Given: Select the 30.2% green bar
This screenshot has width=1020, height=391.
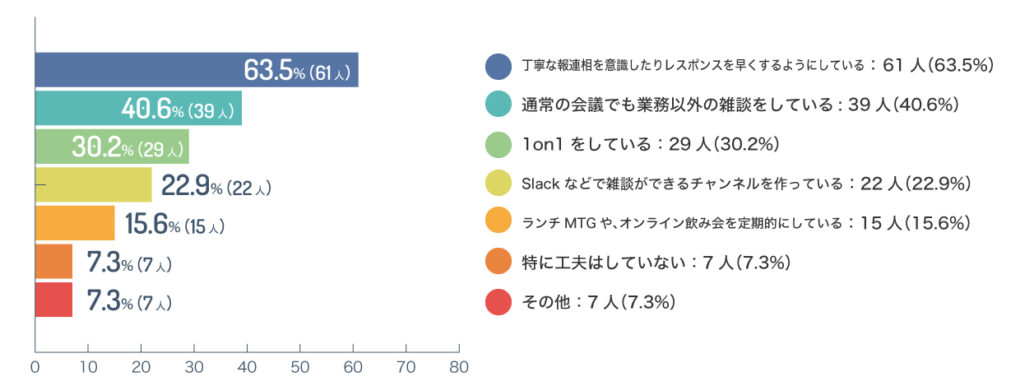Looking at the screenshot, I should pyautogui.click(x=112, y=146).
